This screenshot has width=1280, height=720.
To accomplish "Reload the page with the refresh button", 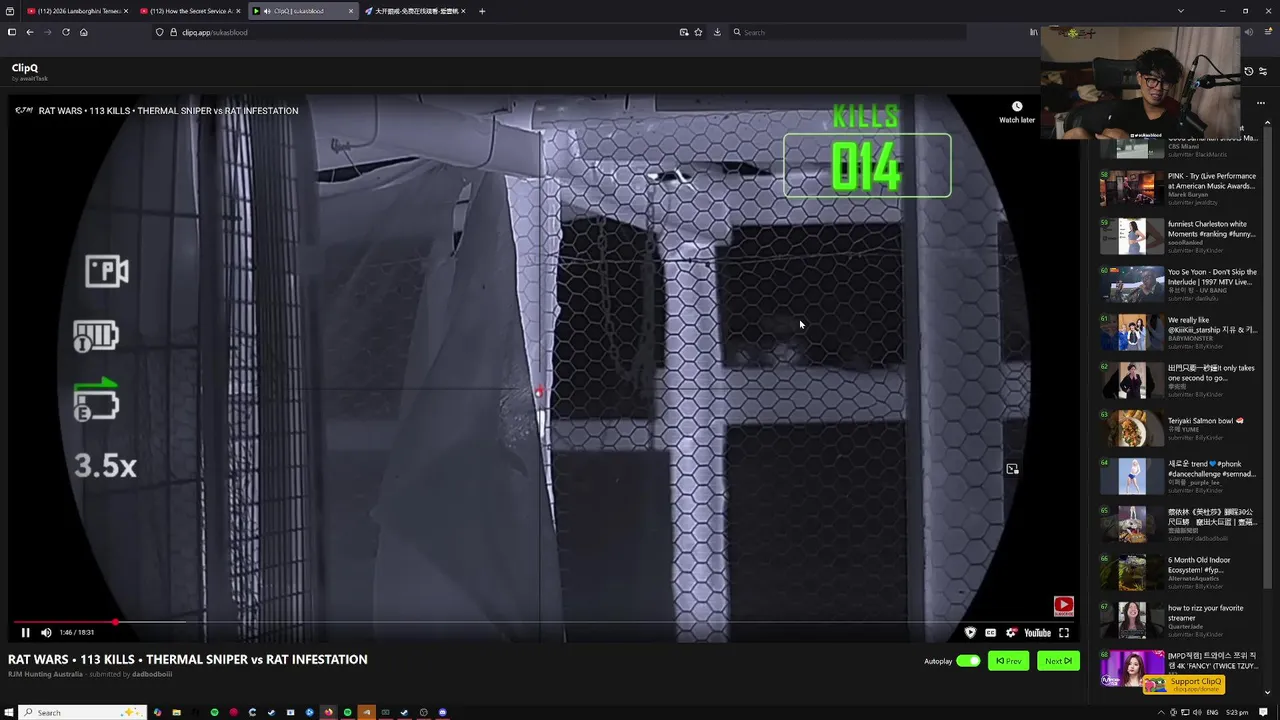I will pos(66,32).
